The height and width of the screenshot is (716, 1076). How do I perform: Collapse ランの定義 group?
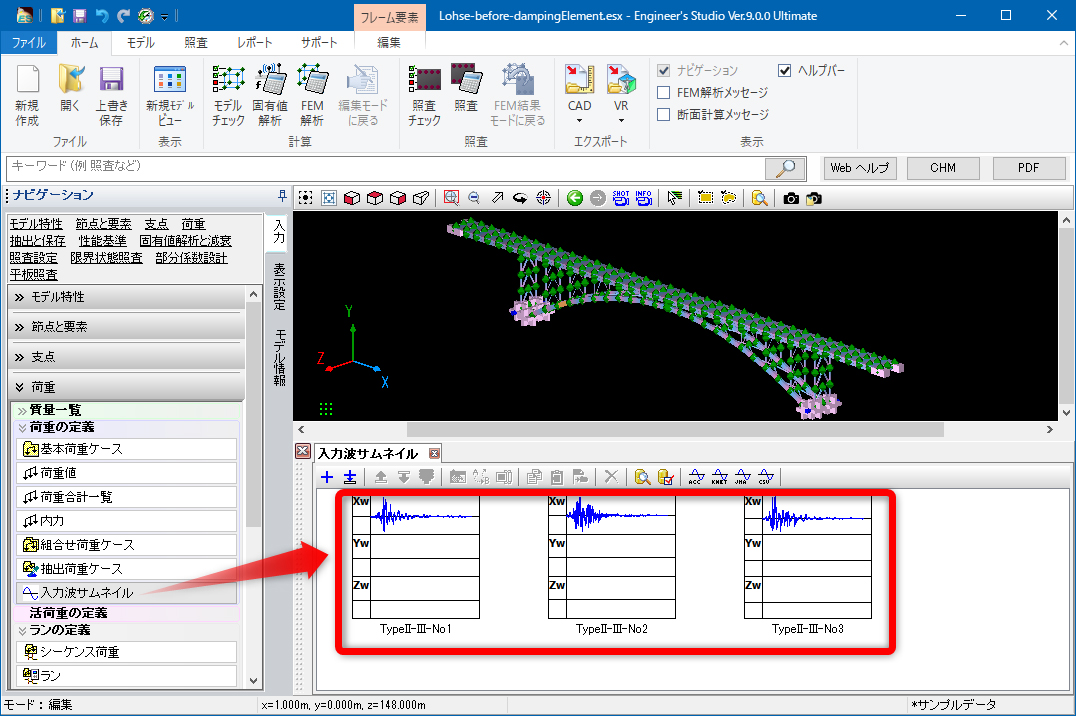[x=22, y=630]
